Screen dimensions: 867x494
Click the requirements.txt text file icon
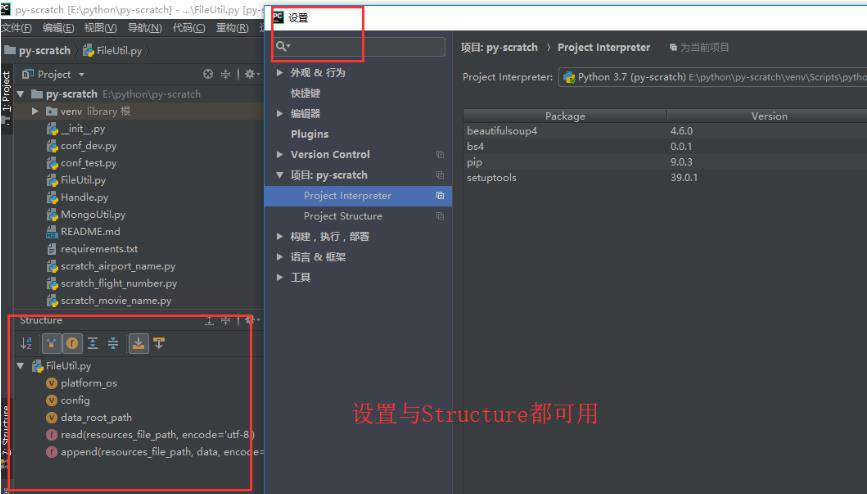[x=53, y=249]
